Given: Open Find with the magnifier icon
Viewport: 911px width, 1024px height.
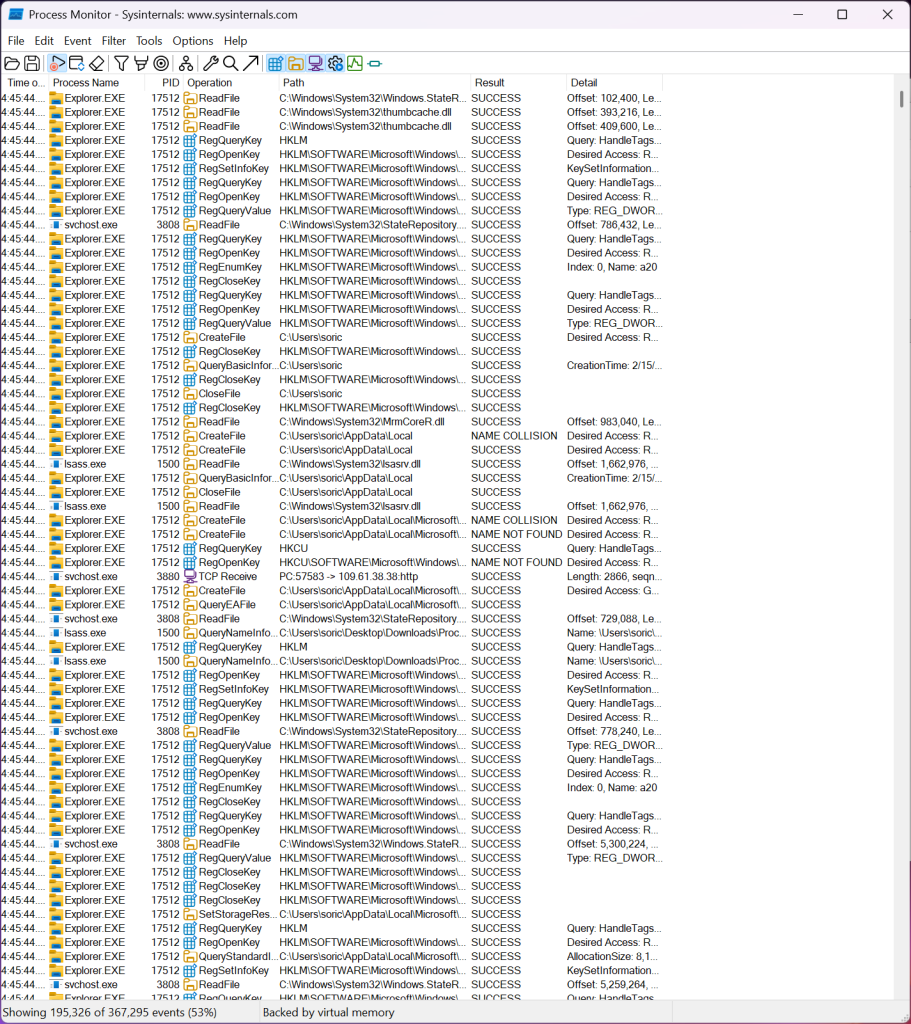Looking at the screenshot, I should (x=230, y=63).
